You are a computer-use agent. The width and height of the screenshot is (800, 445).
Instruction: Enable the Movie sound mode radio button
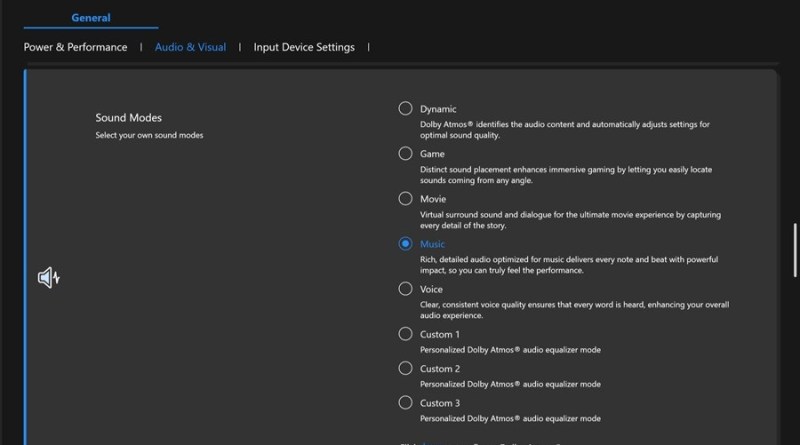click(405, 199)
